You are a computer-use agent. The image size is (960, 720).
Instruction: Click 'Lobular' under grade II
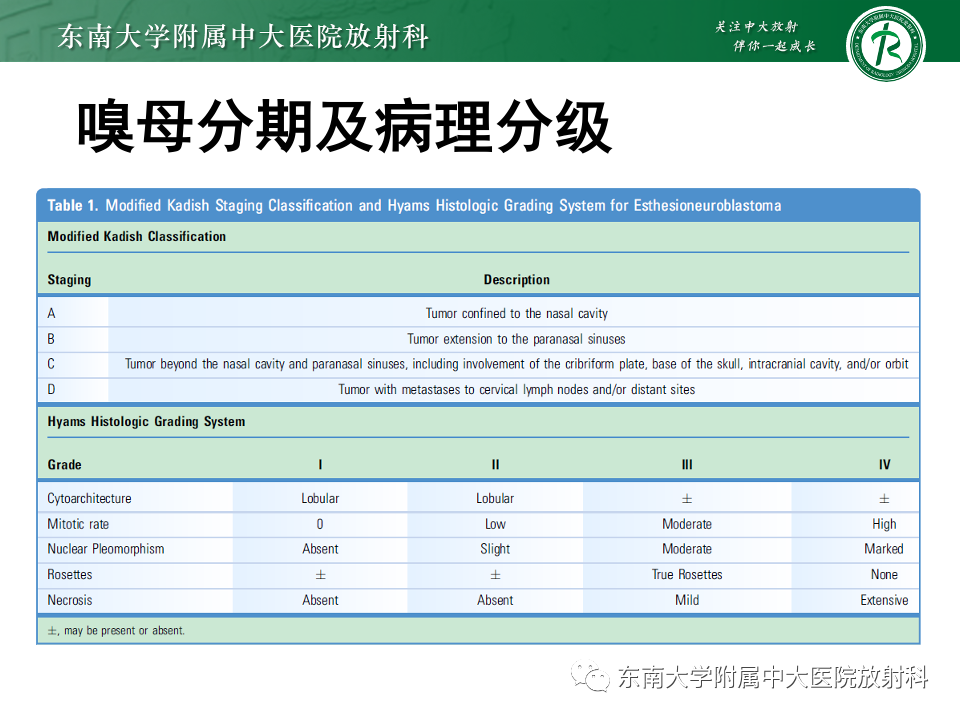pos(495,499)
